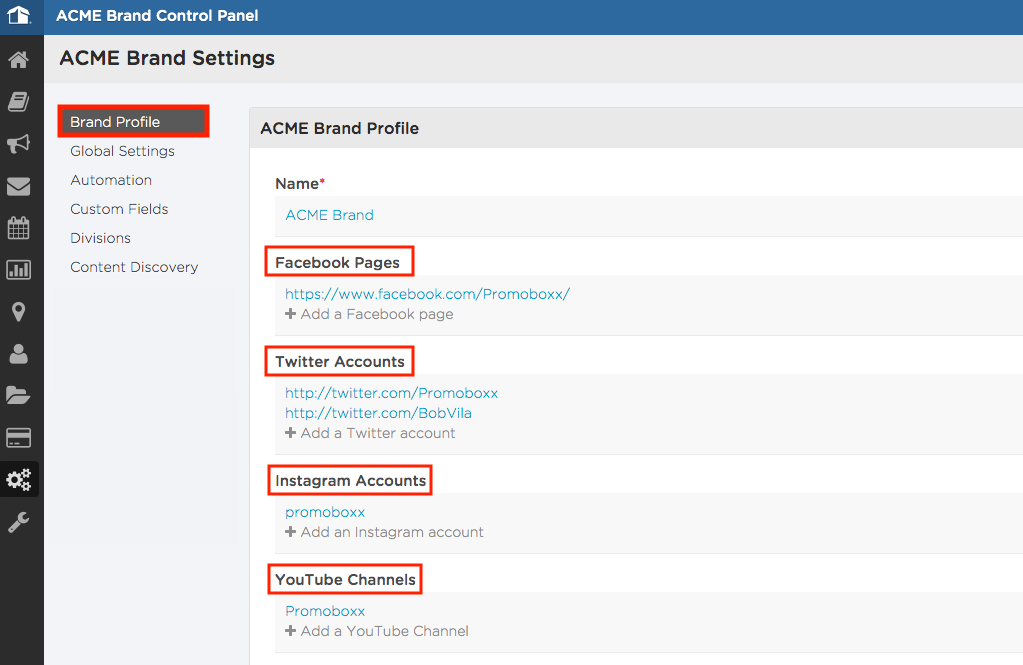Open the twitter.com/Promoboxx link
1023x665 pixels.
pos(391,393)
